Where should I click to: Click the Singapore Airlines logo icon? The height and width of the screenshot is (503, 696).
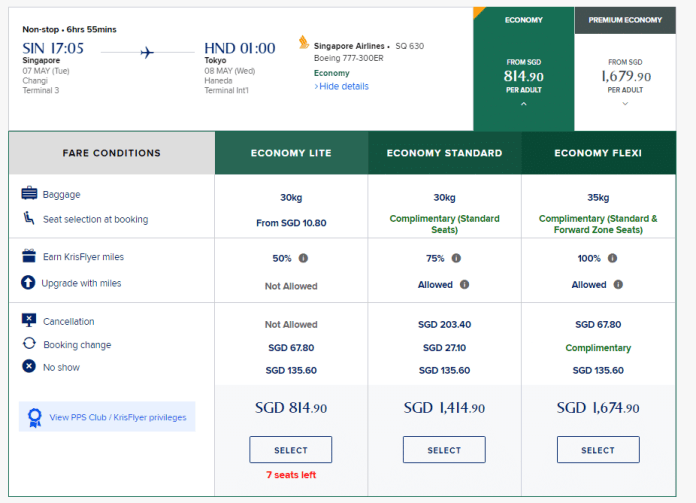click(304, 43)
